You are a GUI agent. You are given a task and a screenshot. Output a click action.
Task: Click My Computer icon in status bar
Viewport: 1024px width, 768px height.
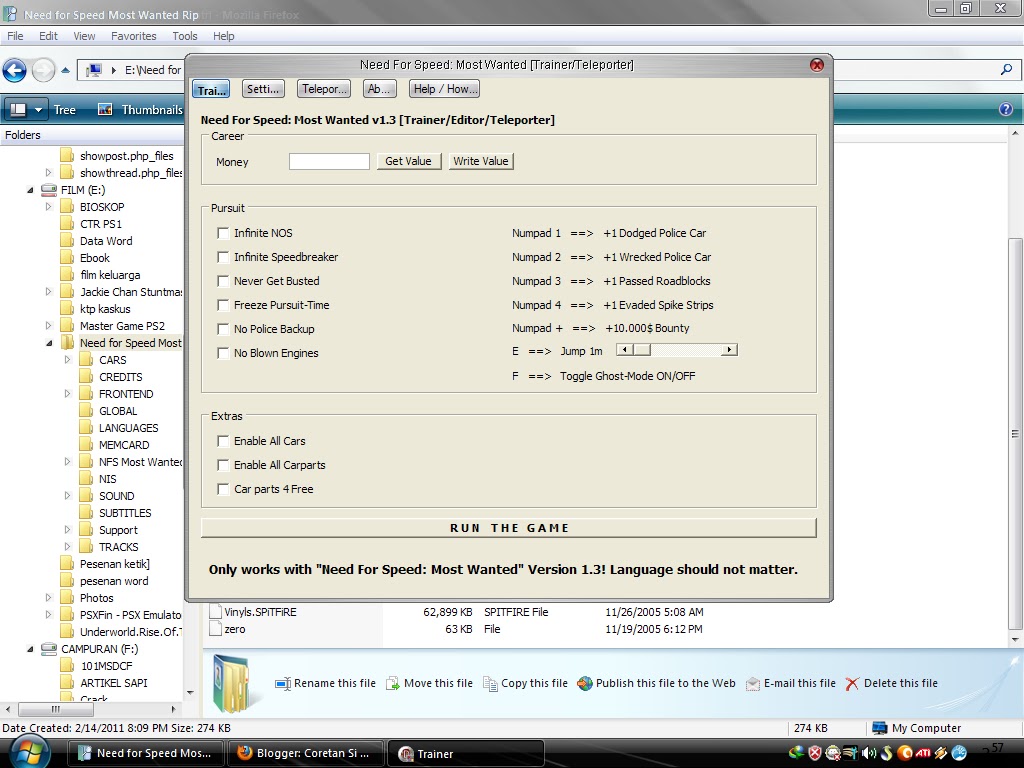coord(880,728)
